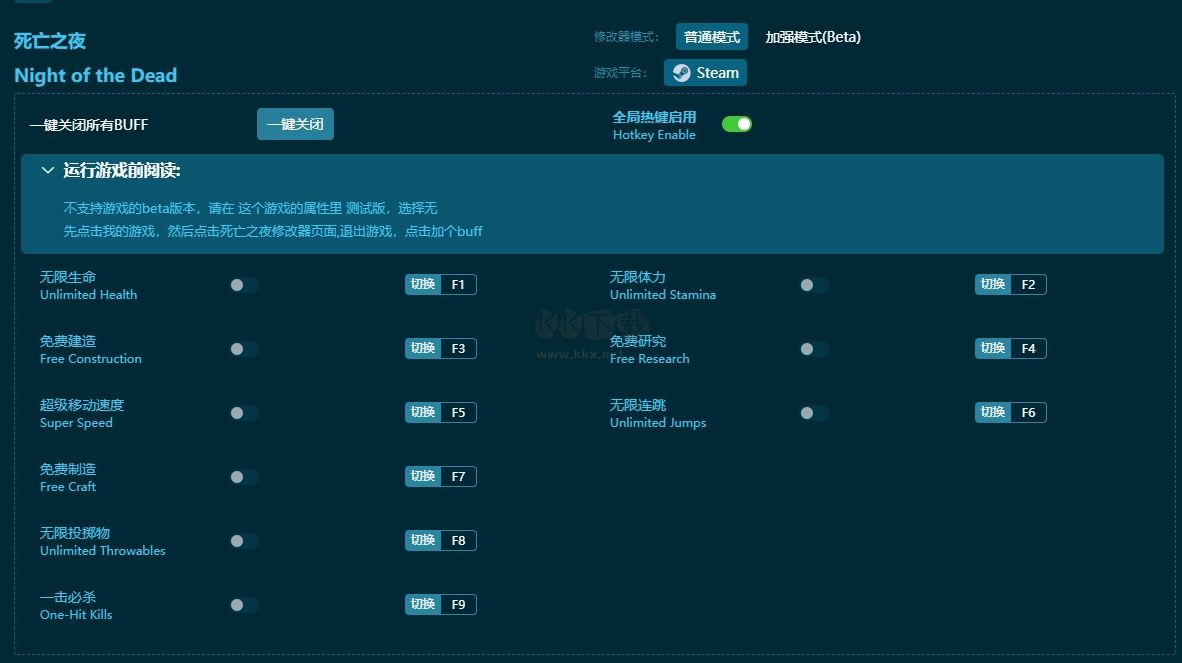Viewport: 1182px width, 663px height.
Task: Switch on Unlimited Jumps
Action: (x=813, y=413)
